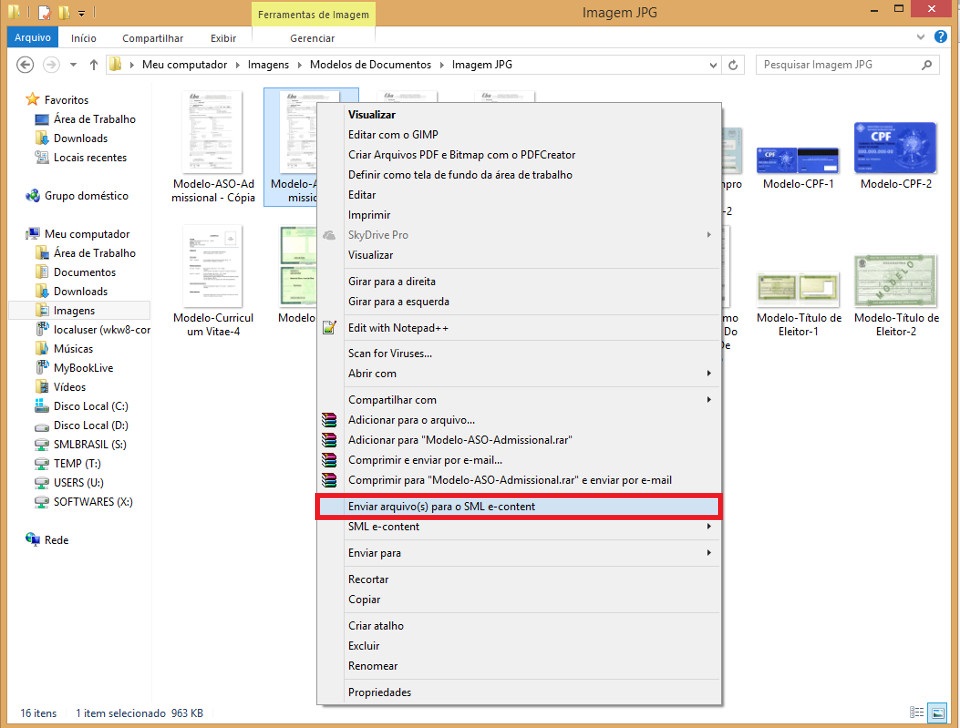This screenshot has width=960, height=728.
Task: Click Renomear in the context menu
Action: pos(372,666)
